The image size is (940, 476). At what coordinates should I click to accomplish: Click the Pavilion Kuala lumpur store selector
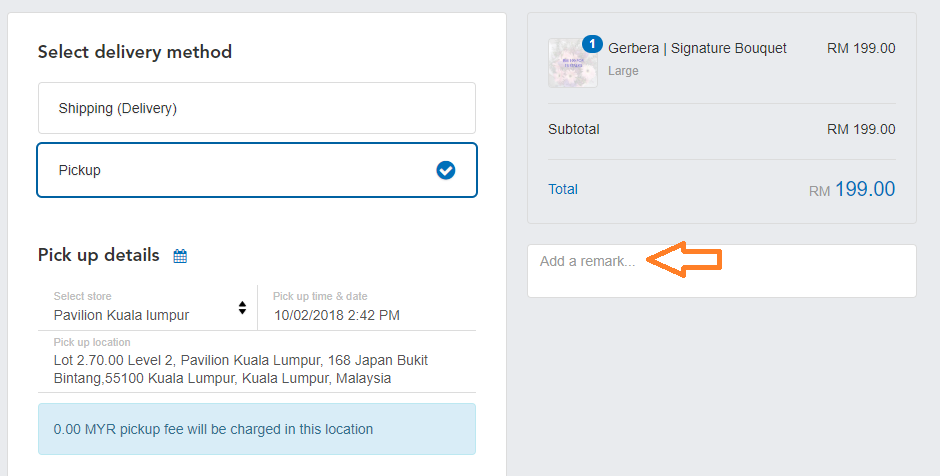point(147,308)
